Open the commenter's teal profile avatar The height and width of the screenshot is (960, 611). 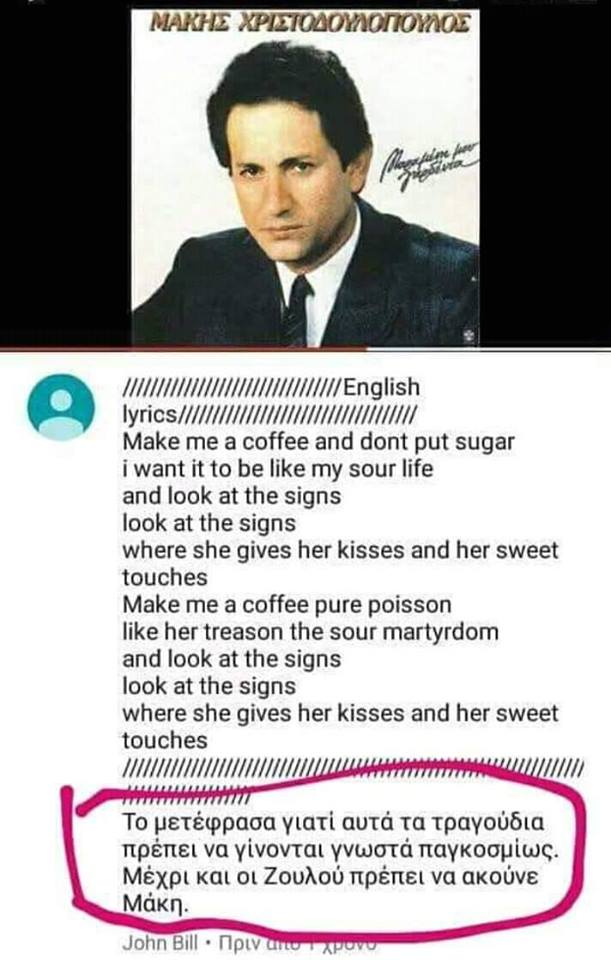pos(61,407)
